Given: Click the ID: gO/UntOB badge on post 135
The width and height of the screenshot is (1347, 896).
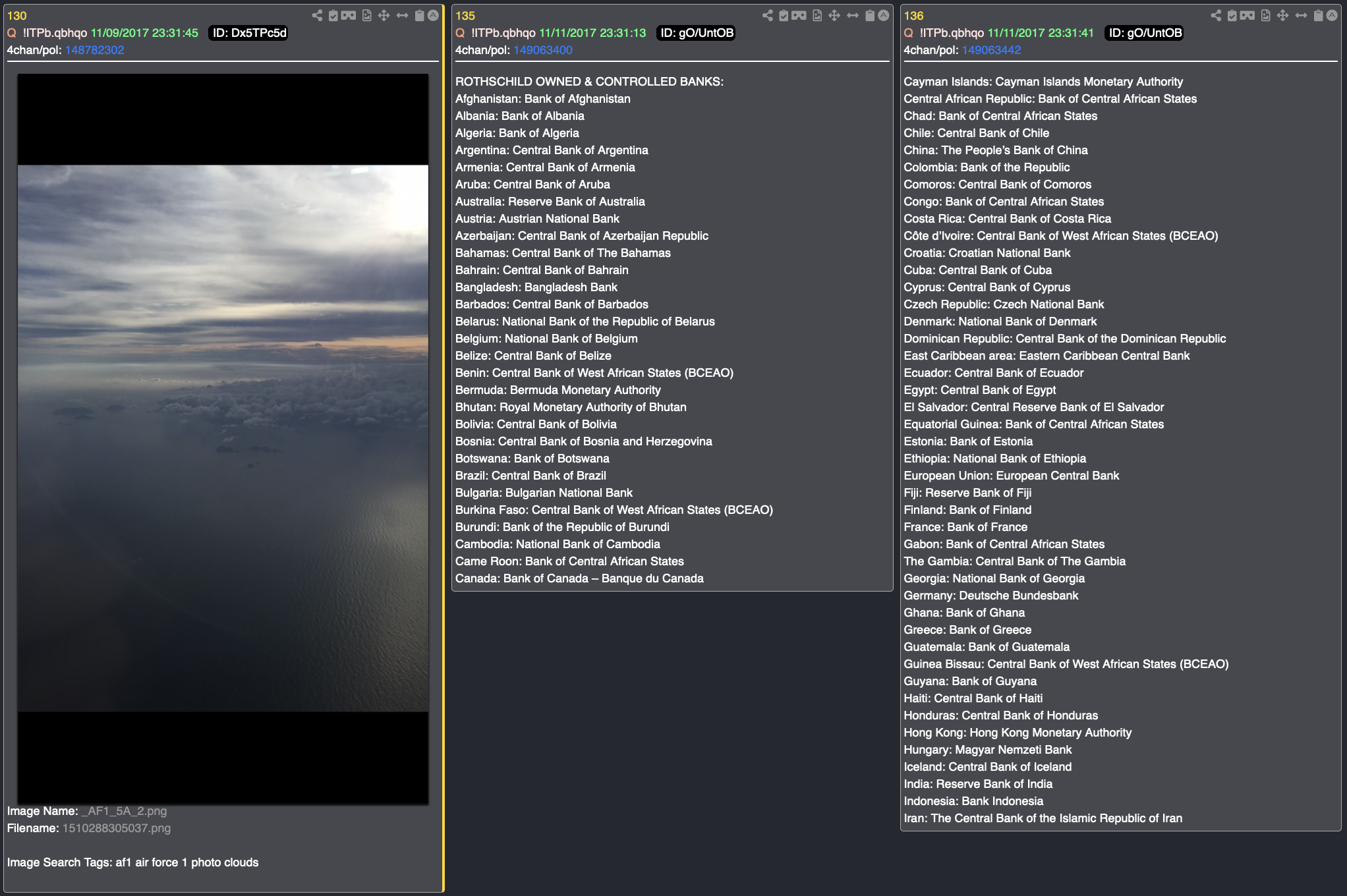Looking at the screenshot, I should click(x=697, y=33).
